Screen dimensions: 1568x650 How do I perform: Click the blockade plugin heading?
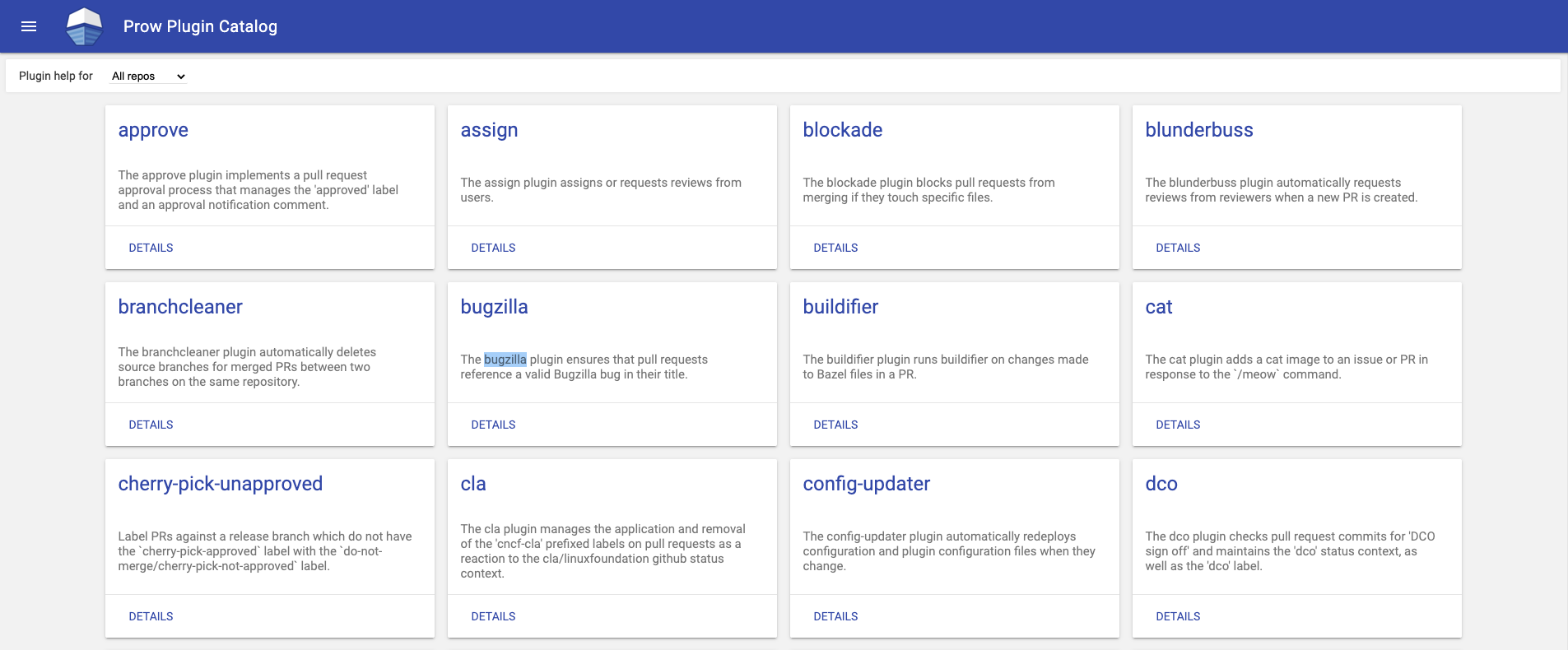point(842,130)
